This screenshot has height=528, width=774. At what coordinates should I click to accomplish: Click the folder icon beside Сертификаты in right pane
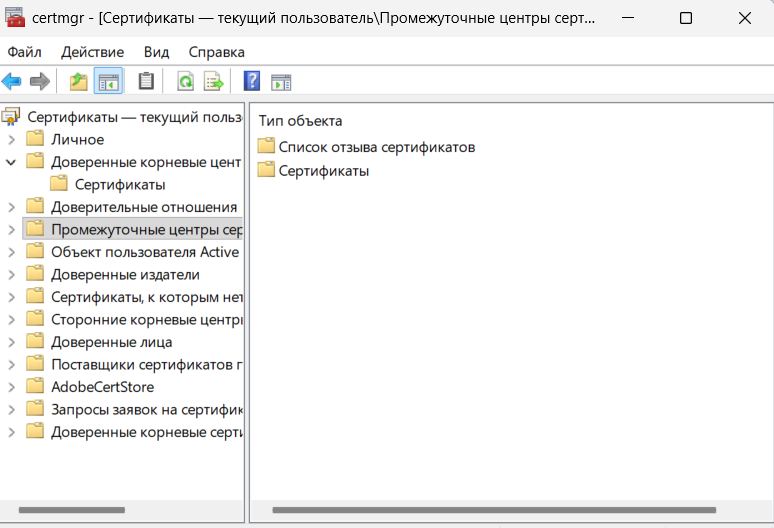pos(266,169)
